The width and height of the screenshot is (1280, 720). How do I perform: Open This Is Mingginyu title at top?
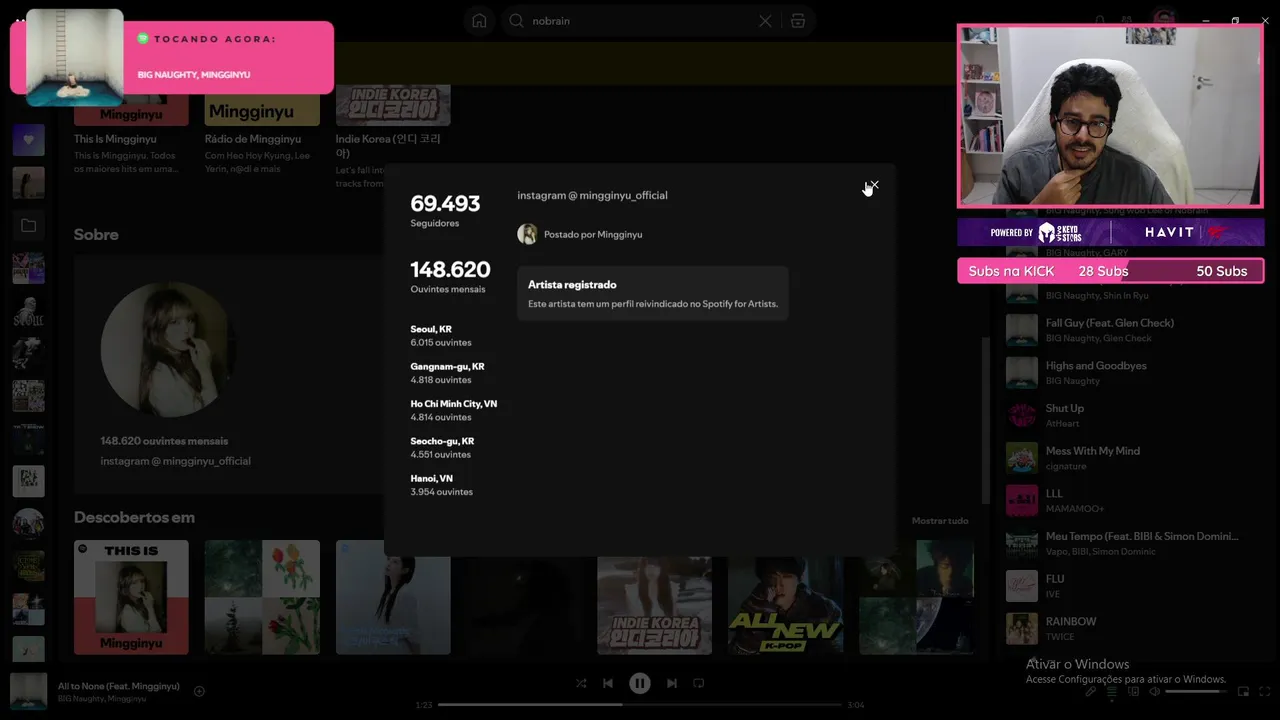coord(115,139)
